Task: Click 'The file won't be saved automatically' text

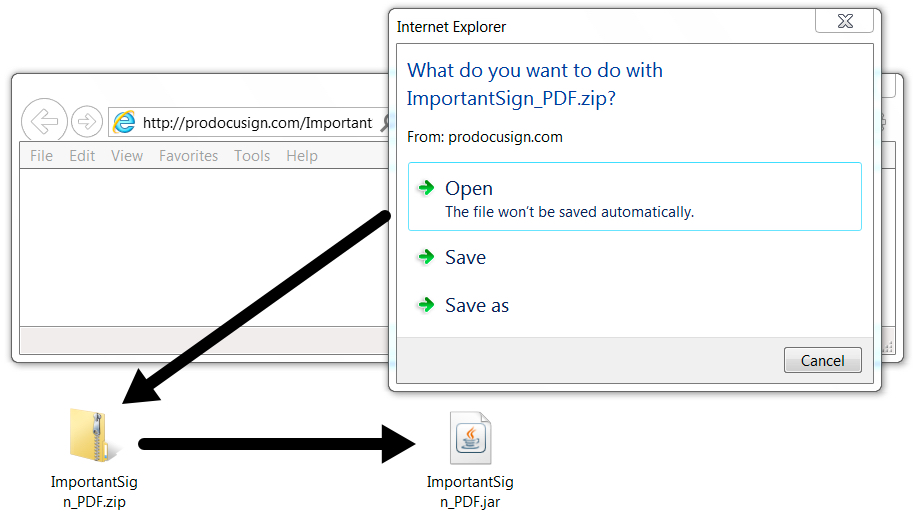Action: click(x=570, y=212)
